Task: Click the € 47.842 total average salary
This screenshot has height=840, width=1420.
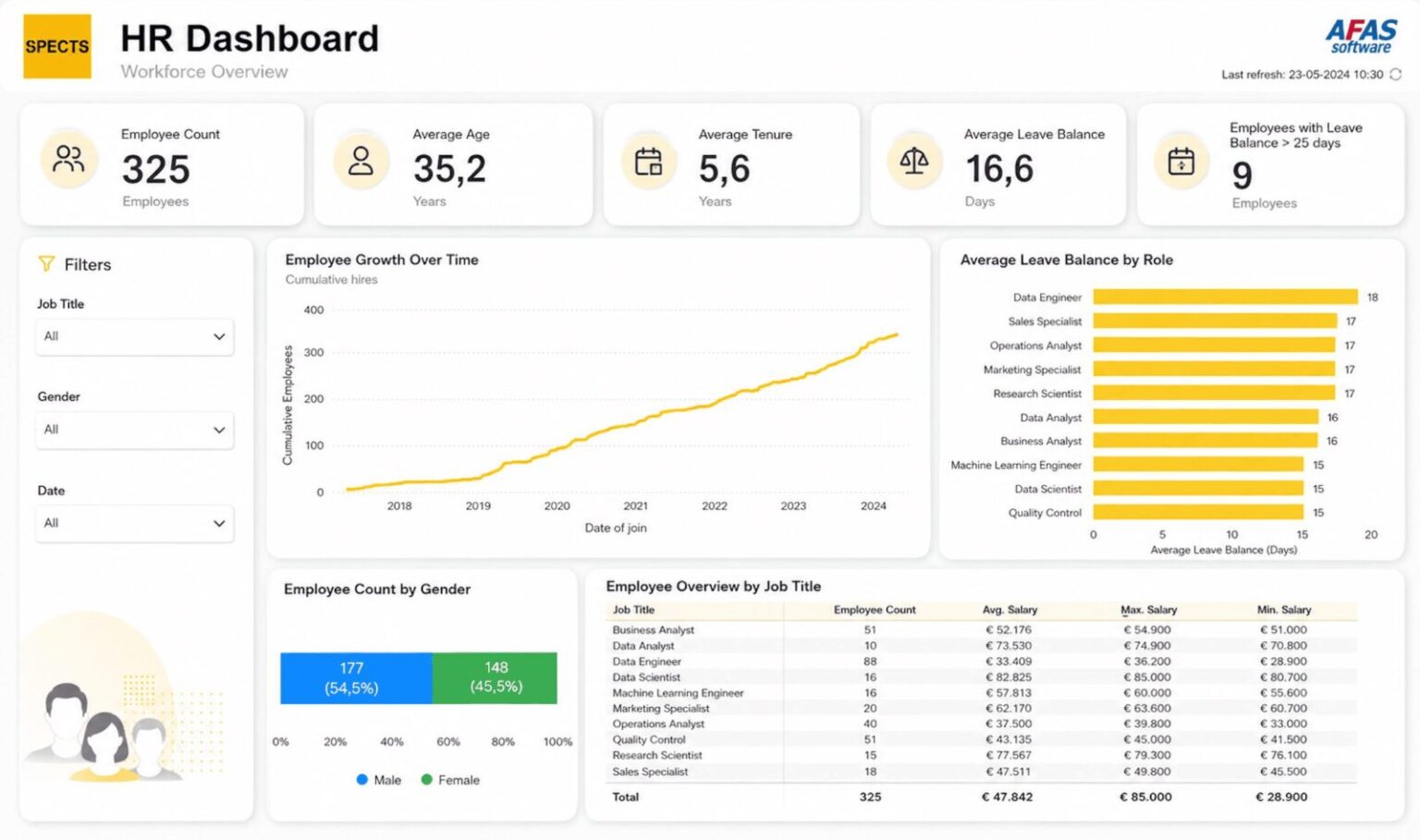Action: pos(1007,797)
